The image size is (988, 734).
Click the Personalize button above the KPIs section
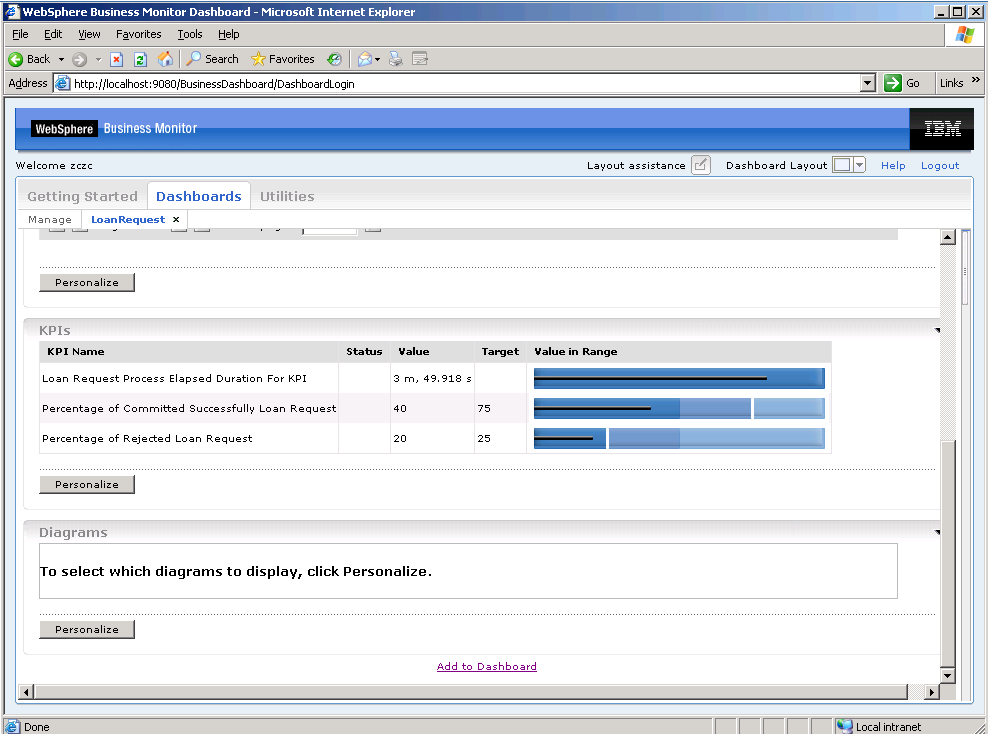[x=87, y=282]
